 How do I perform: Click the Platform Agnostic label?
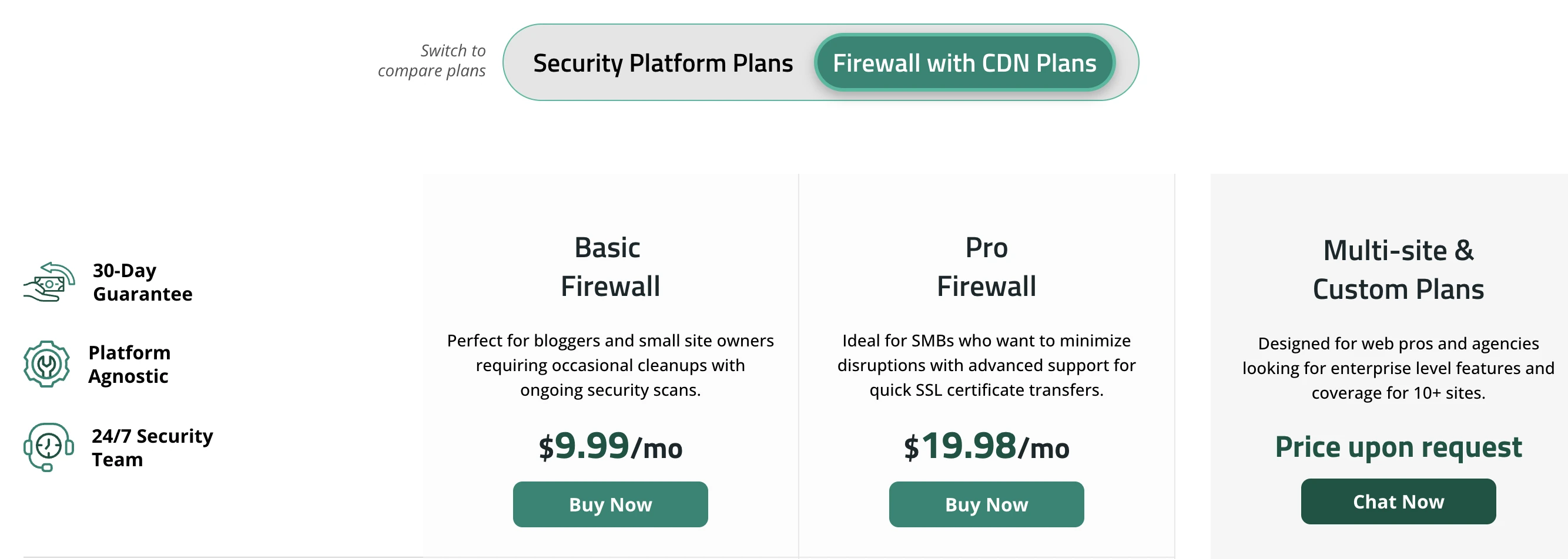click(129, 363)
